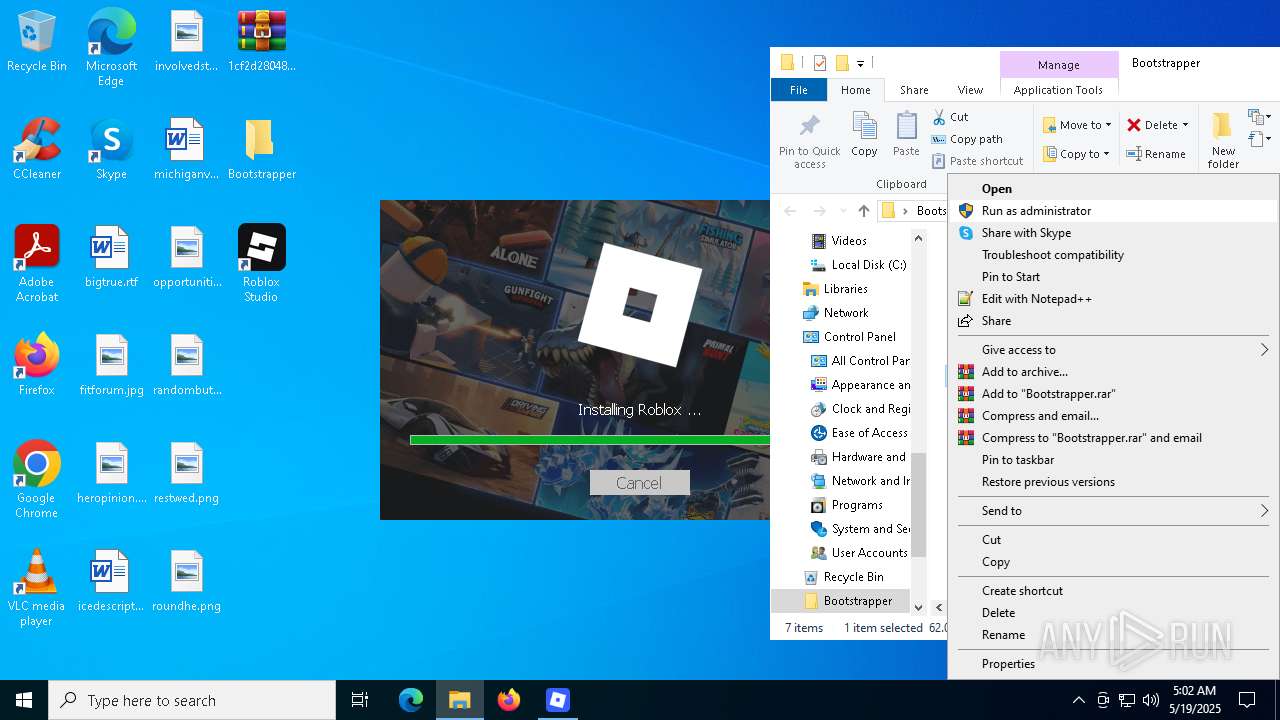Click the Roblox install progress bar
This screenshot has width=1280, height=720.
click(x=590, y=440)
